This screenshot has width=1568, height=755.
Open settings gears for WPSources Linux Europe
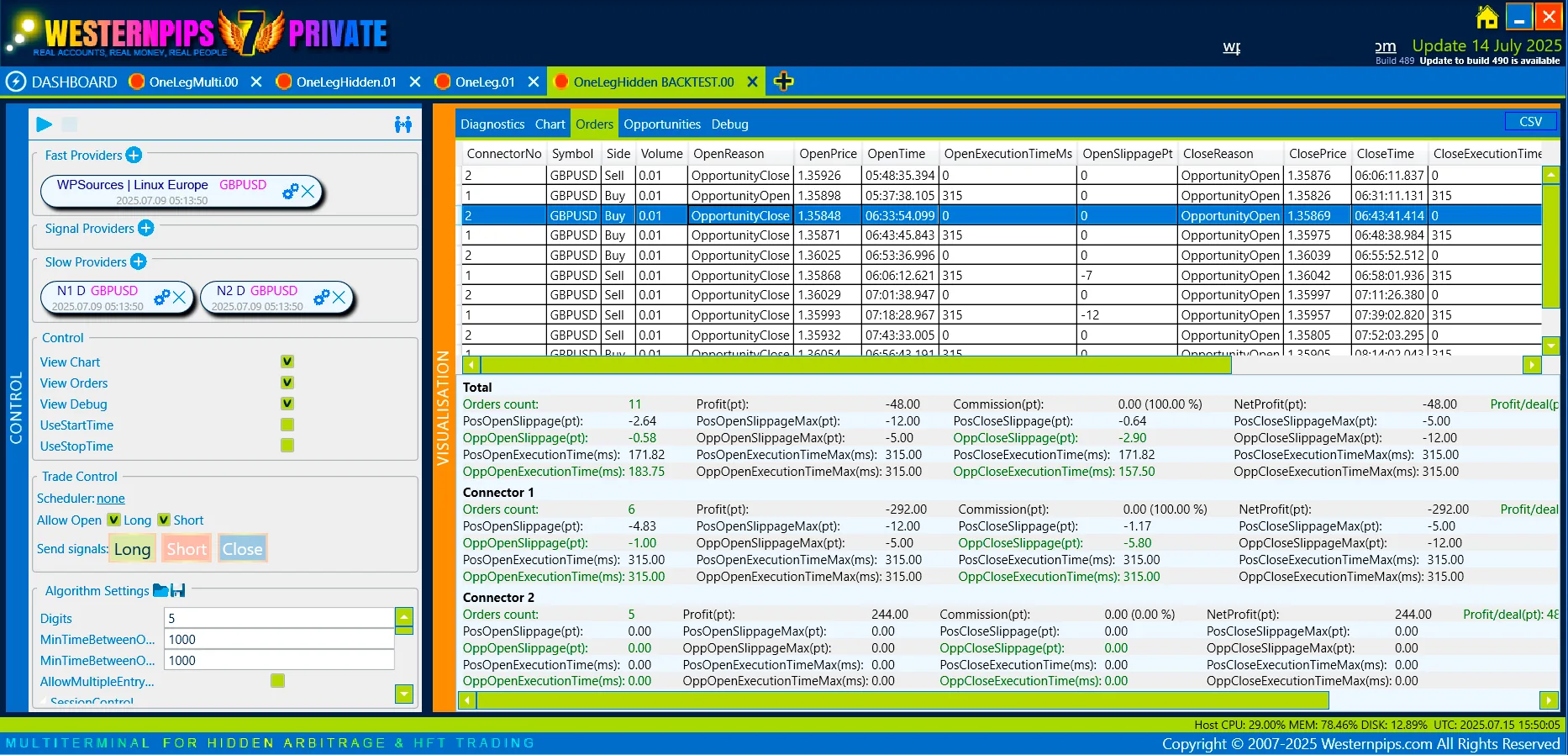291,191
